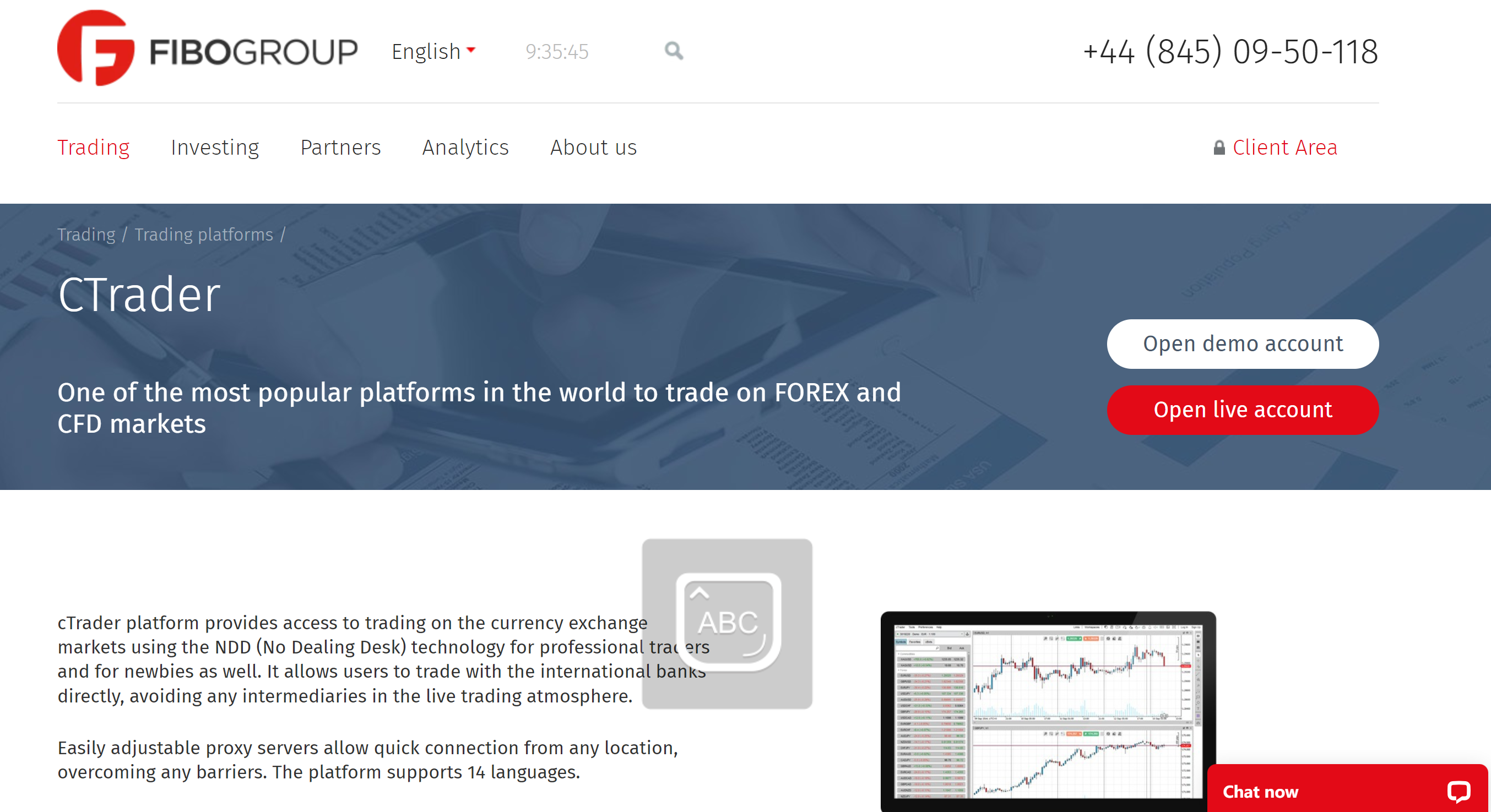Start Chat now
The width and height of the screenshot is (1491, 812).
point(1260,791)
